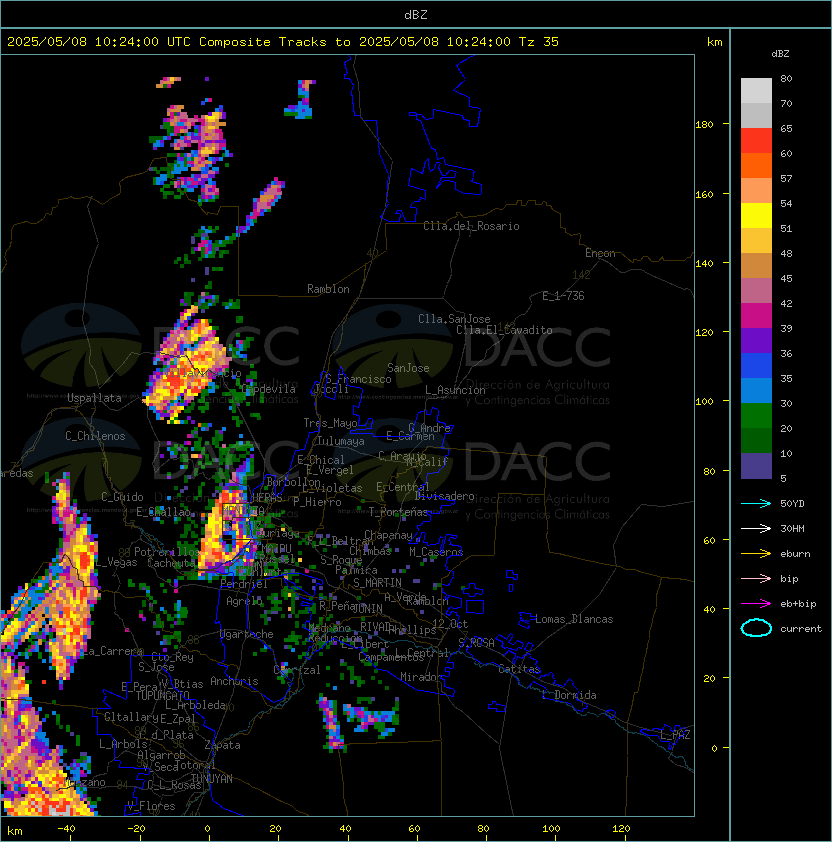The width and height of the screenshot is (832, 842).
Task: Click the Tulumaya map label
Action: coord(341,441)
